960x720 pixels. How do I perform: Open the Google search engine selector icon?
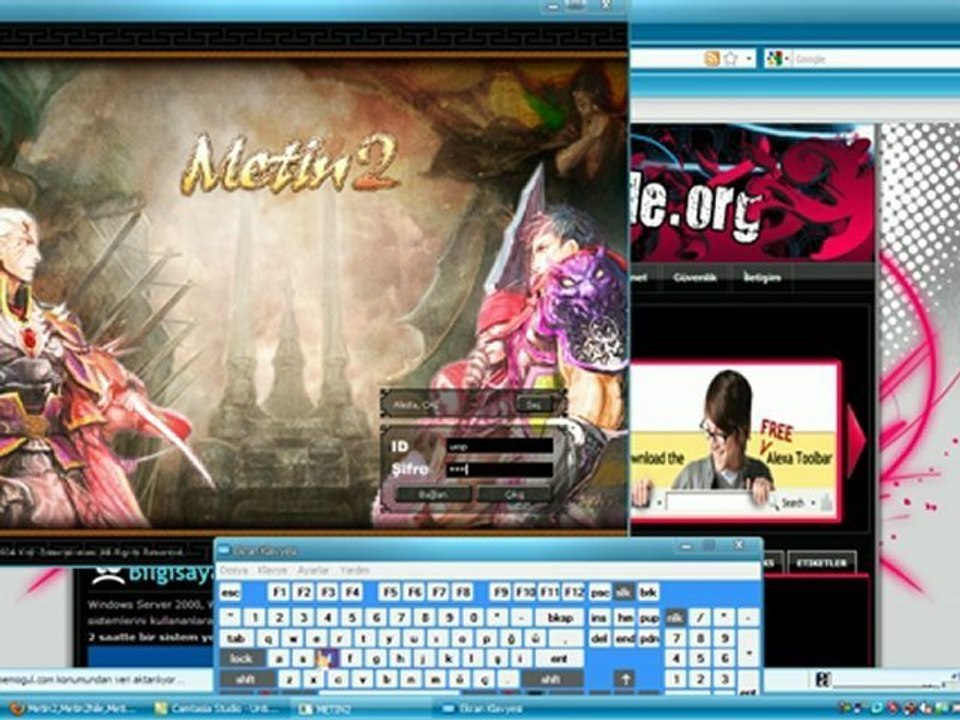point(775,59)
